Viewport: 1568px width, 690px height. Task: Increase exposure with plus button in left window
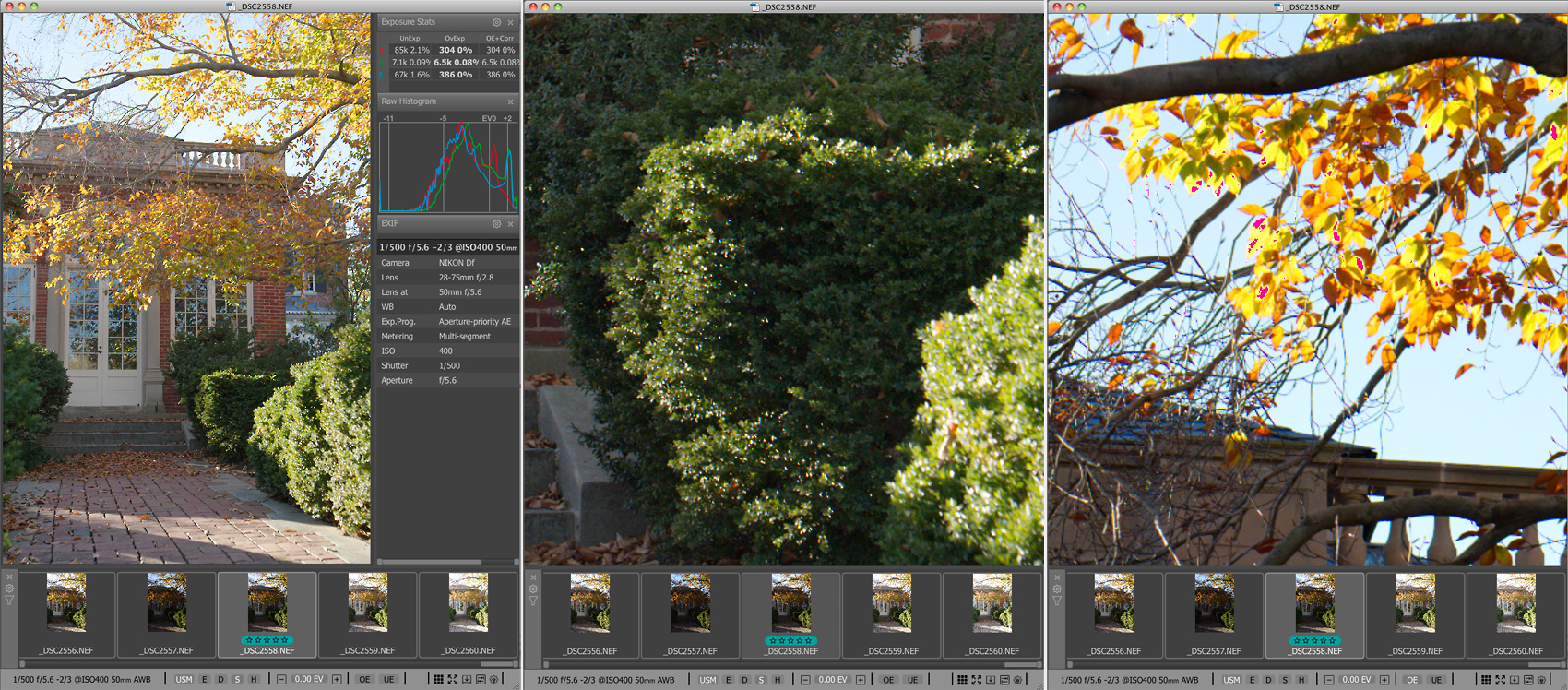tap(337, 680)
